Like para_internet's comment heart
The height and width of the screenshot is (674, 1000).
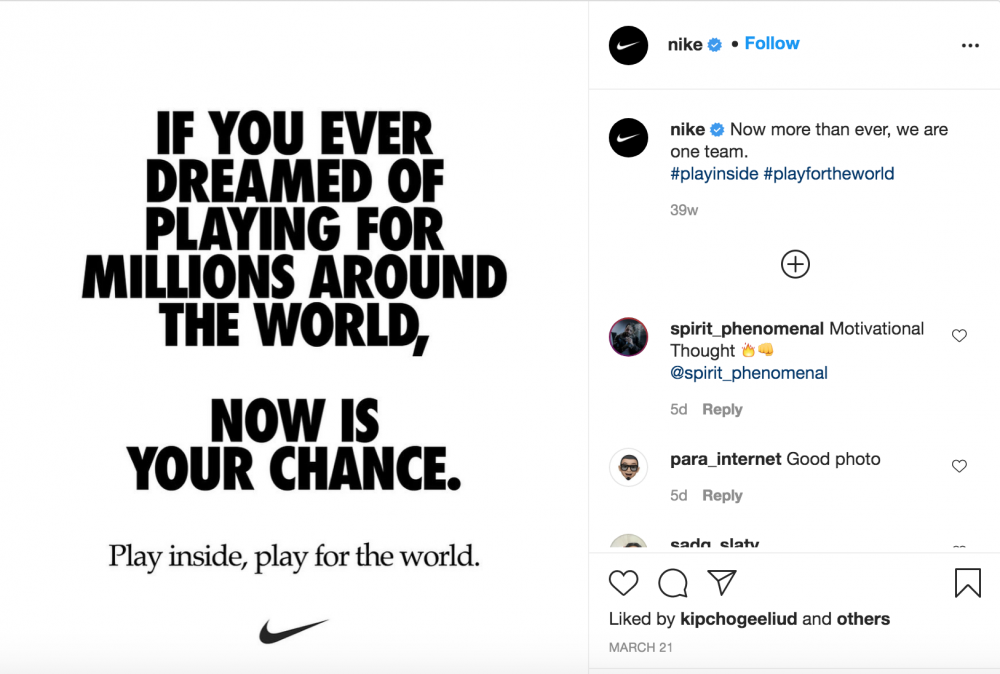(959, 466)
